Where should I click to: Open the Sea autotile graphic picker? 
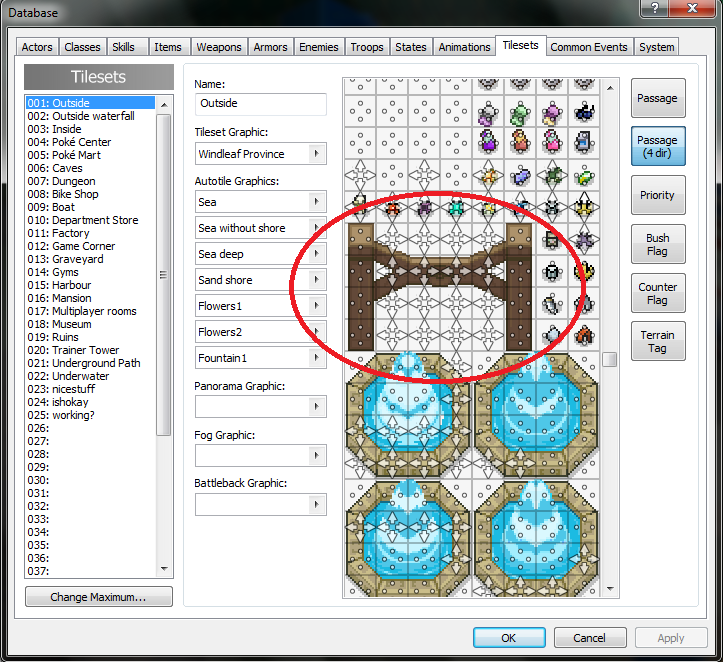(316, 201)
